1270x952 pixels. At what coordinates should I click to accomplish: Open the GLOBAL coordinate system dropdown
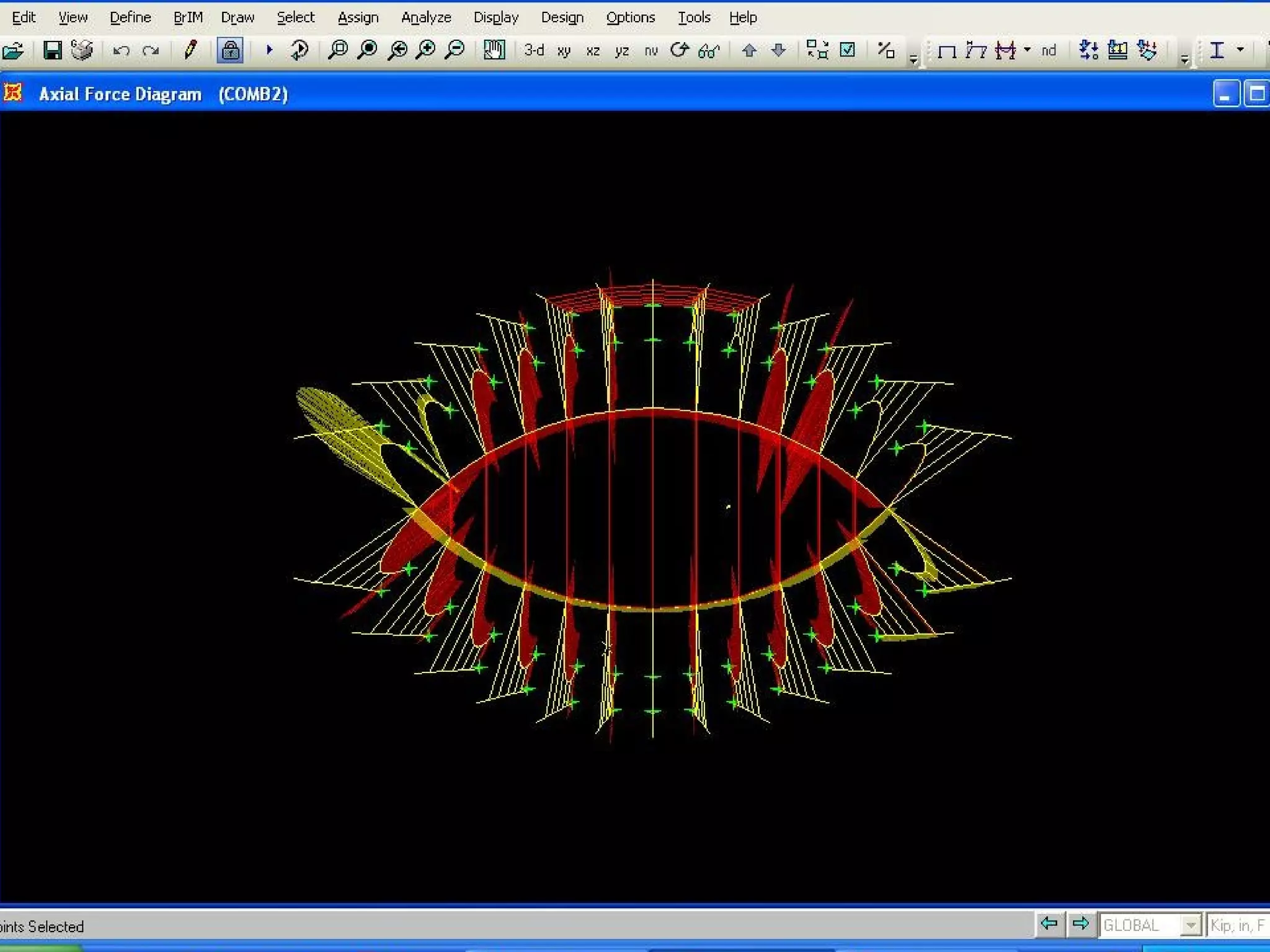(x=1189, y=925)
